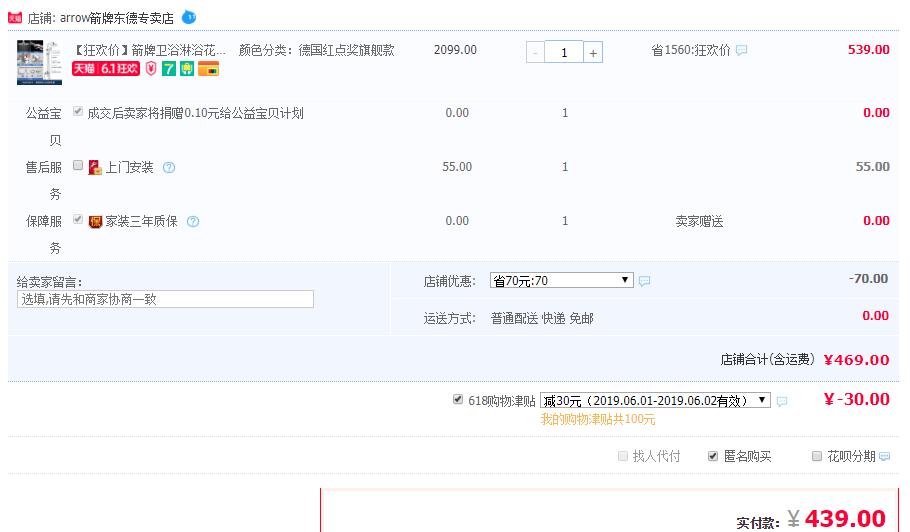
Task: Click the 家装三年质保 label
Action: 142,221
